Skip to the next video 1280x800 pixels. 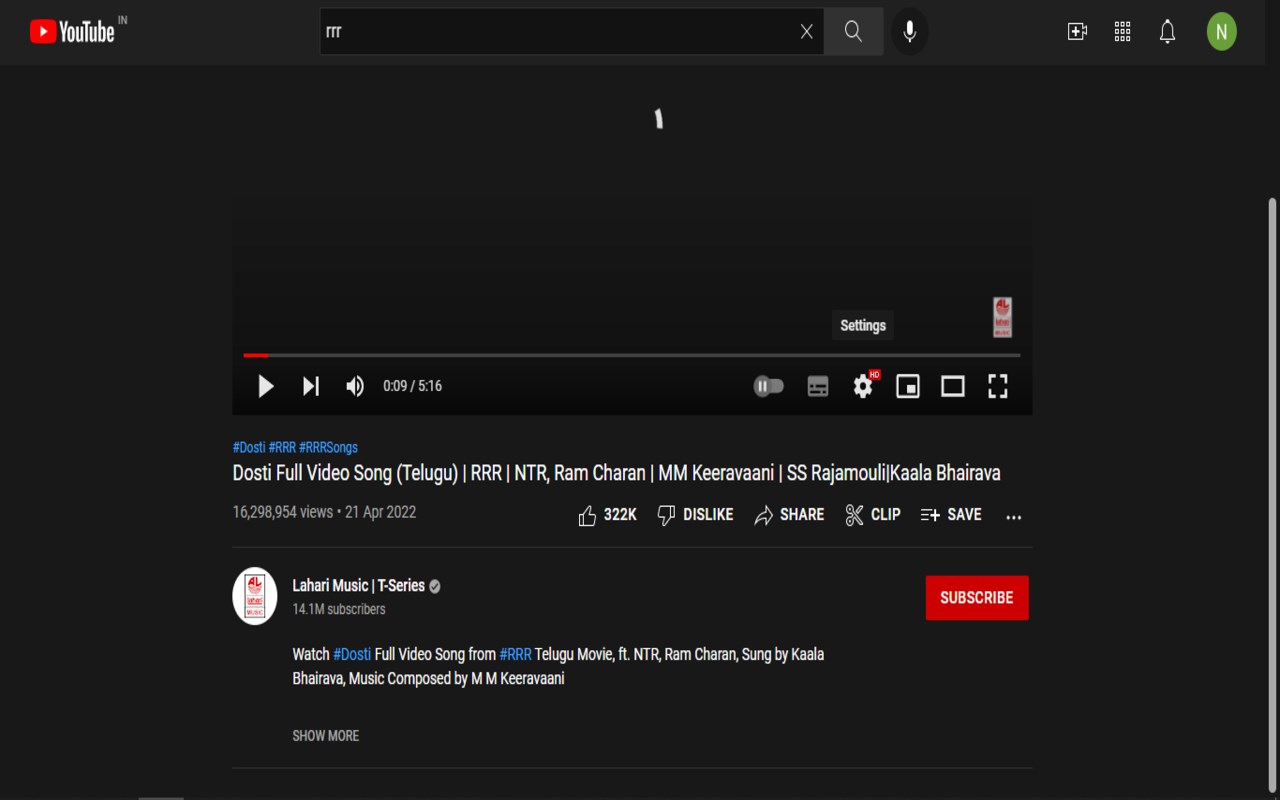point(311,386)
